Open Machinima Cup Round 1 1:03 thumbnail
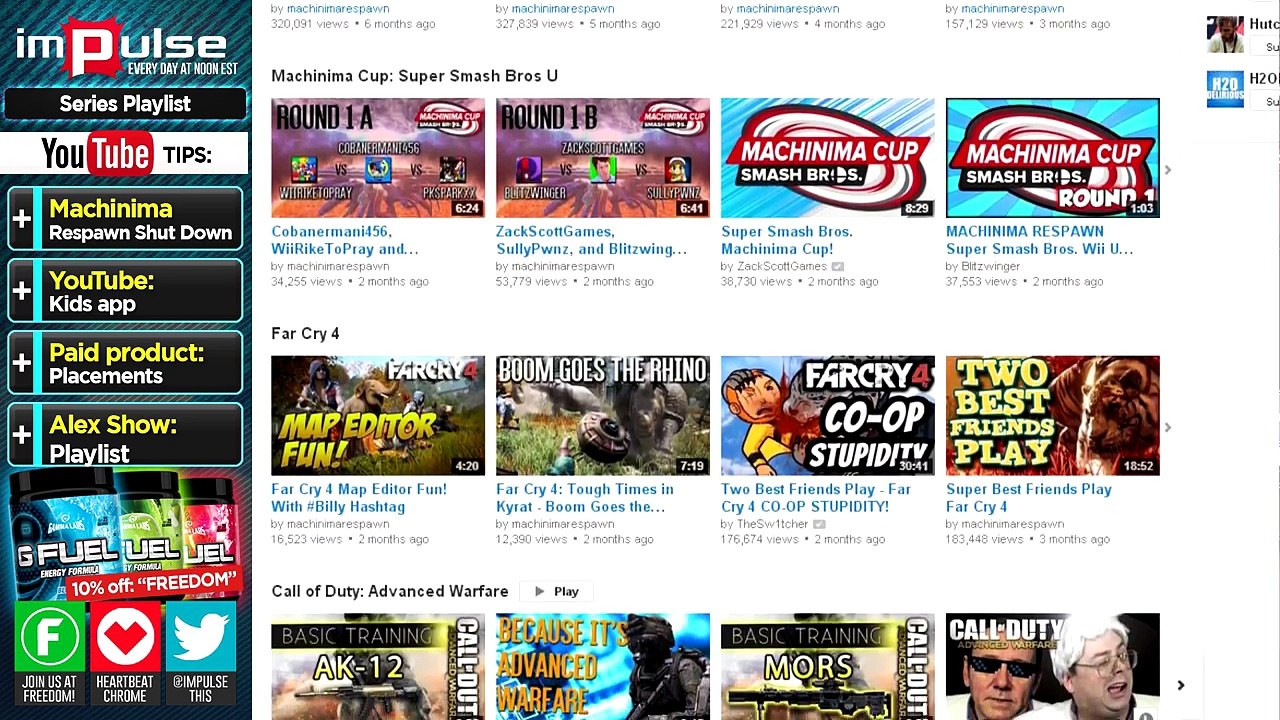 1053,158
